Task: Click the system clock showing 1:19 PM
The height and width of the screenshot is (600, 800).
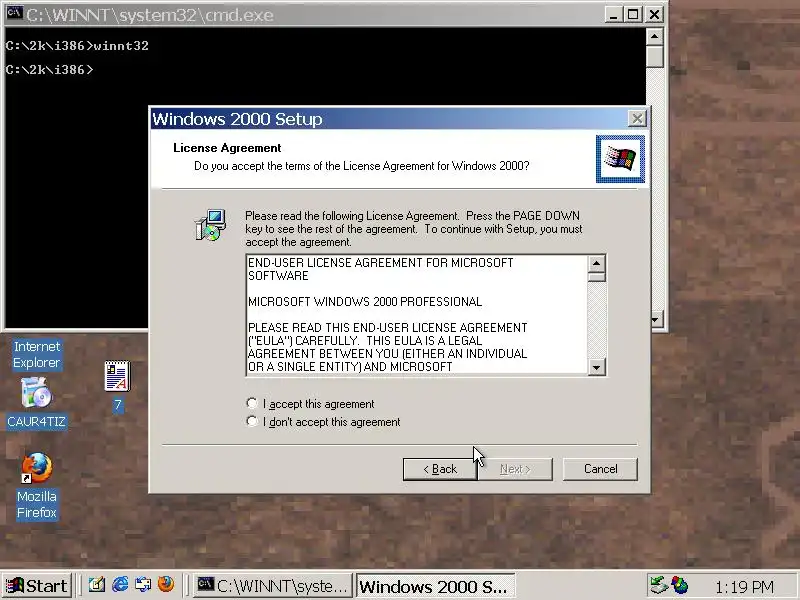Action: point(744,587)
